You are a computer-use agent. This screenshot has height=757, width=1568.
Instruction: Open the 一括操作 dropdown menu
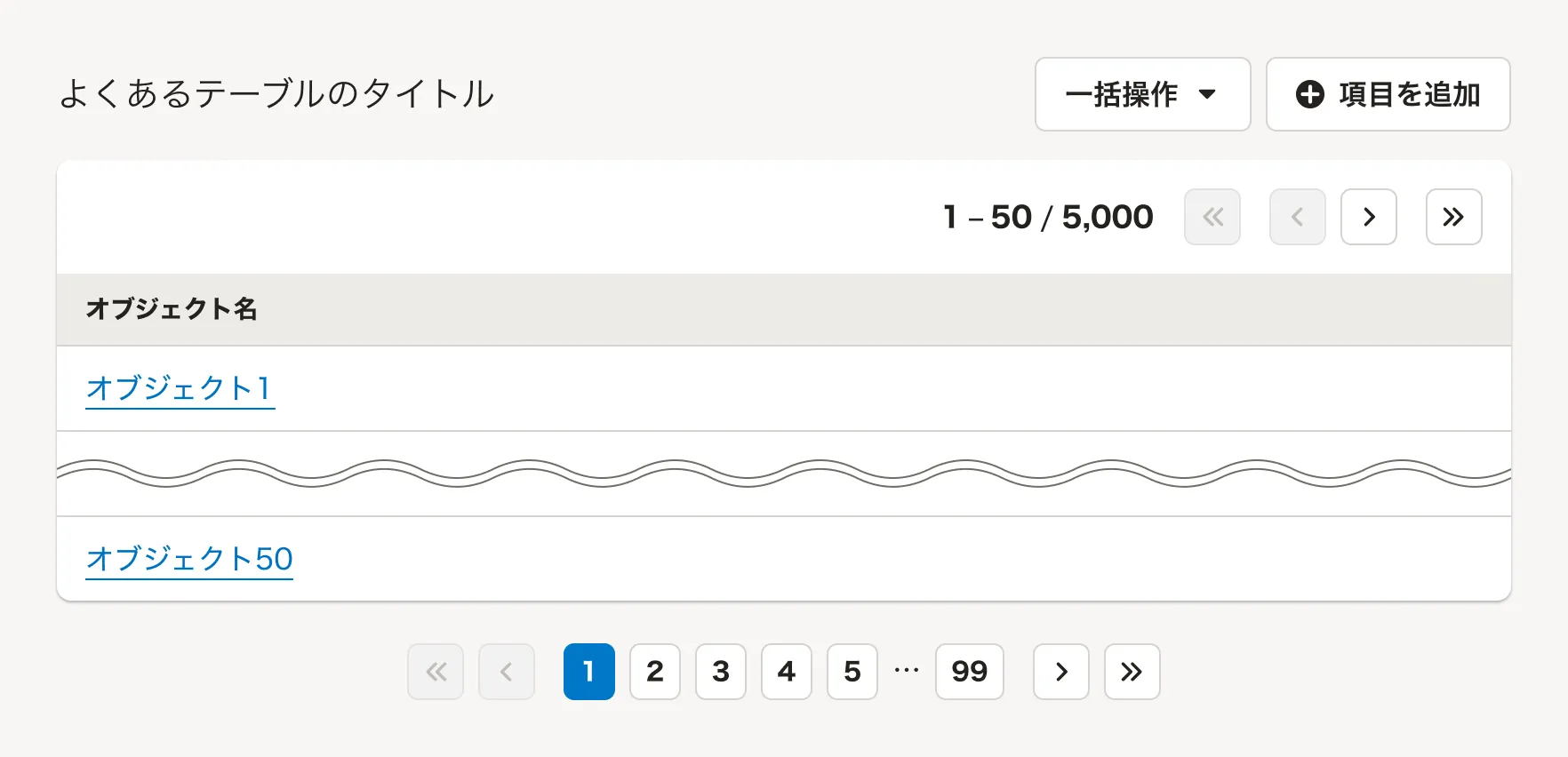click(1142, 94)
